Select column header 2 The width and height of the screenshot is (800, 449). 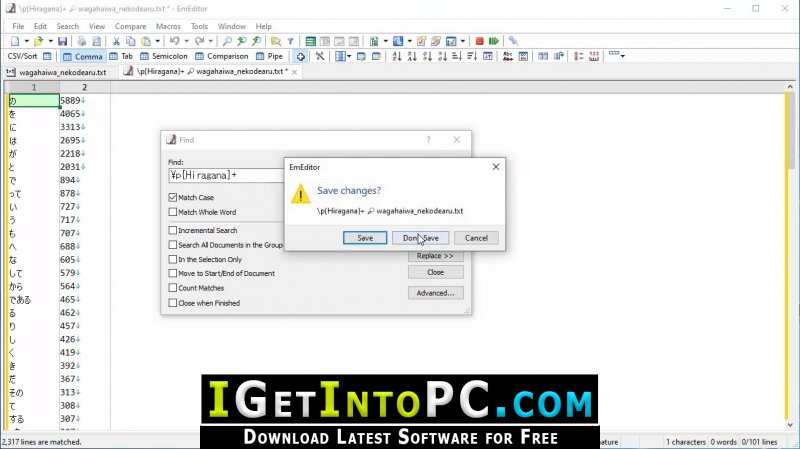point(85,87)
